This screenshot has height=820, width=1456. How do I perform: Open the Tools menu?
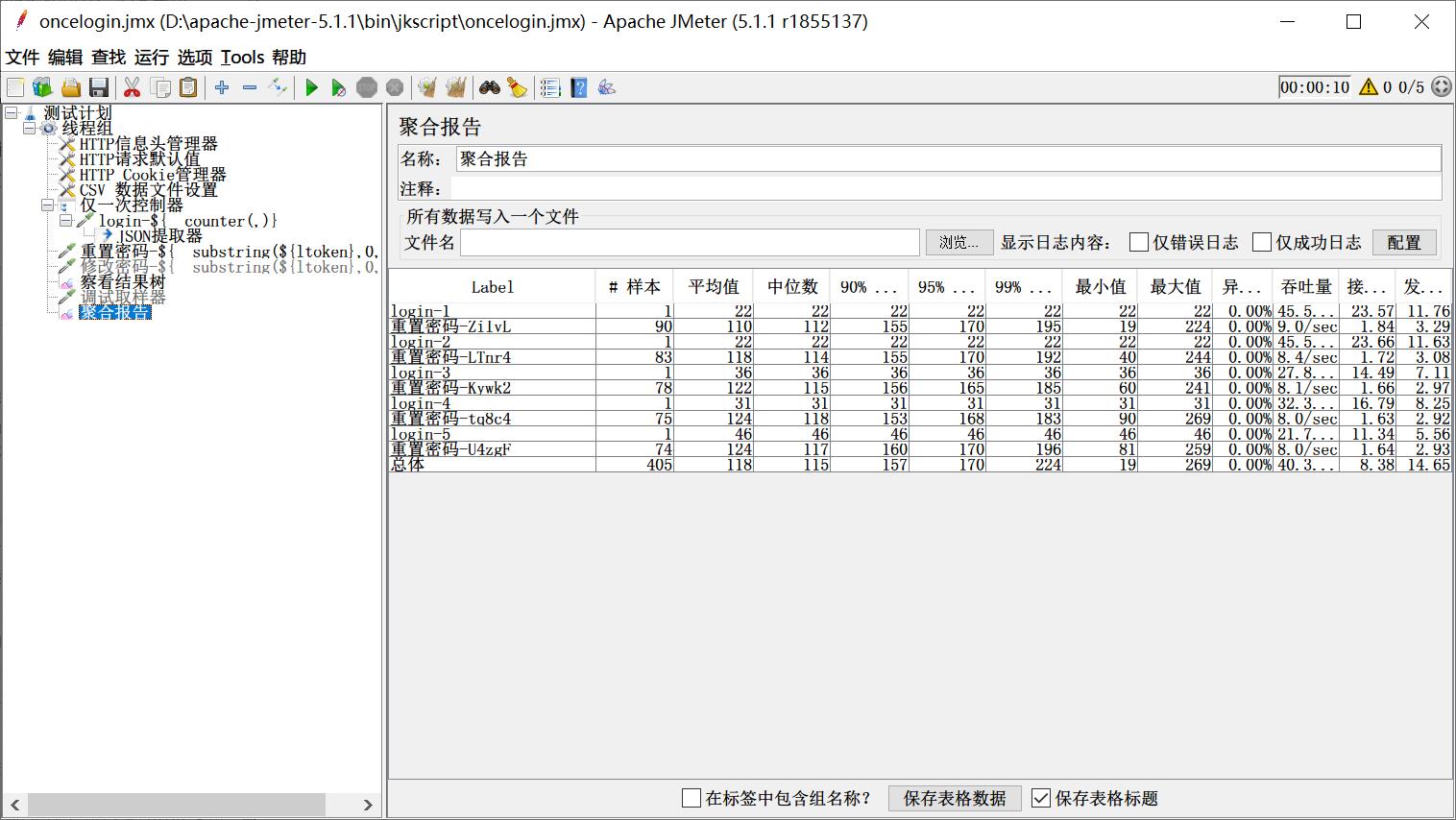tap(242, 58)
